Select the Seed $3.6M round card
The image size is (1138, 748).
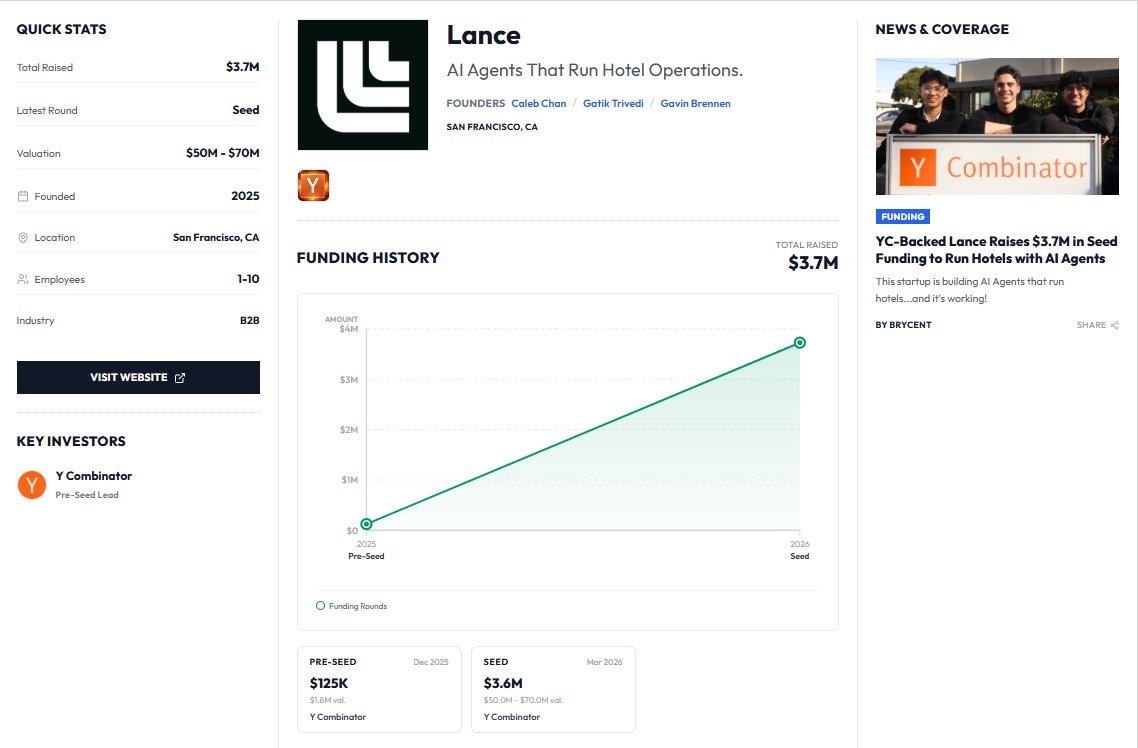[553, 689]
